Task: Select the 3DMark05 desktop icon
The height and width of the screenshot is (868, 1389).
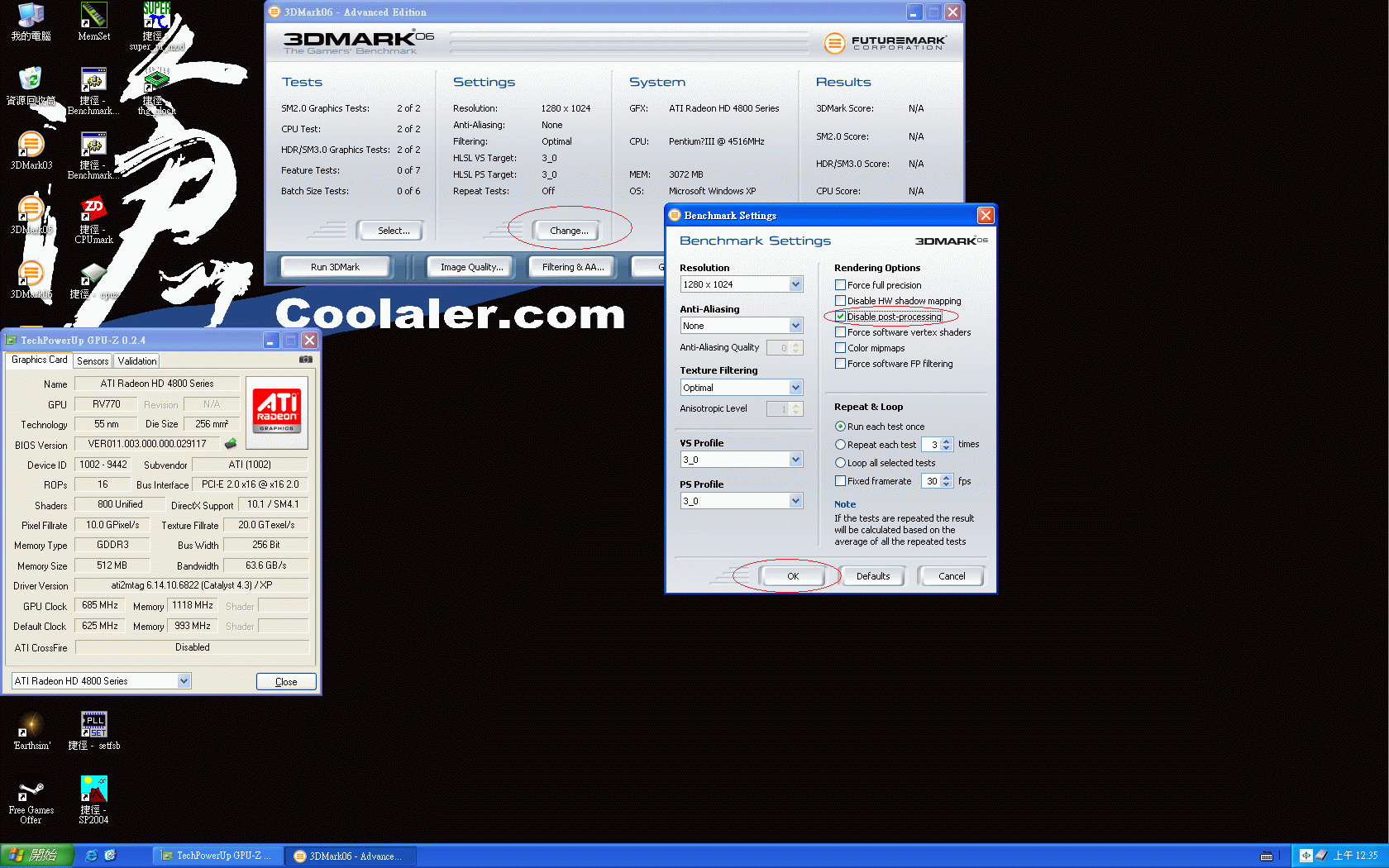Action: tap(31, 215)
